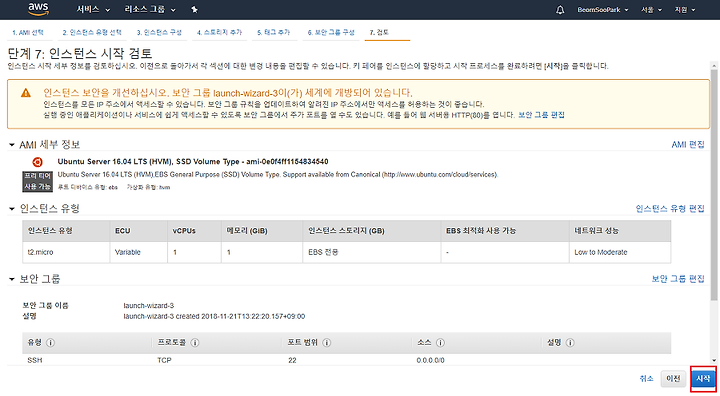Collapse the 인스턴스 유형 section
720x396 pixels.
point(11,209)
